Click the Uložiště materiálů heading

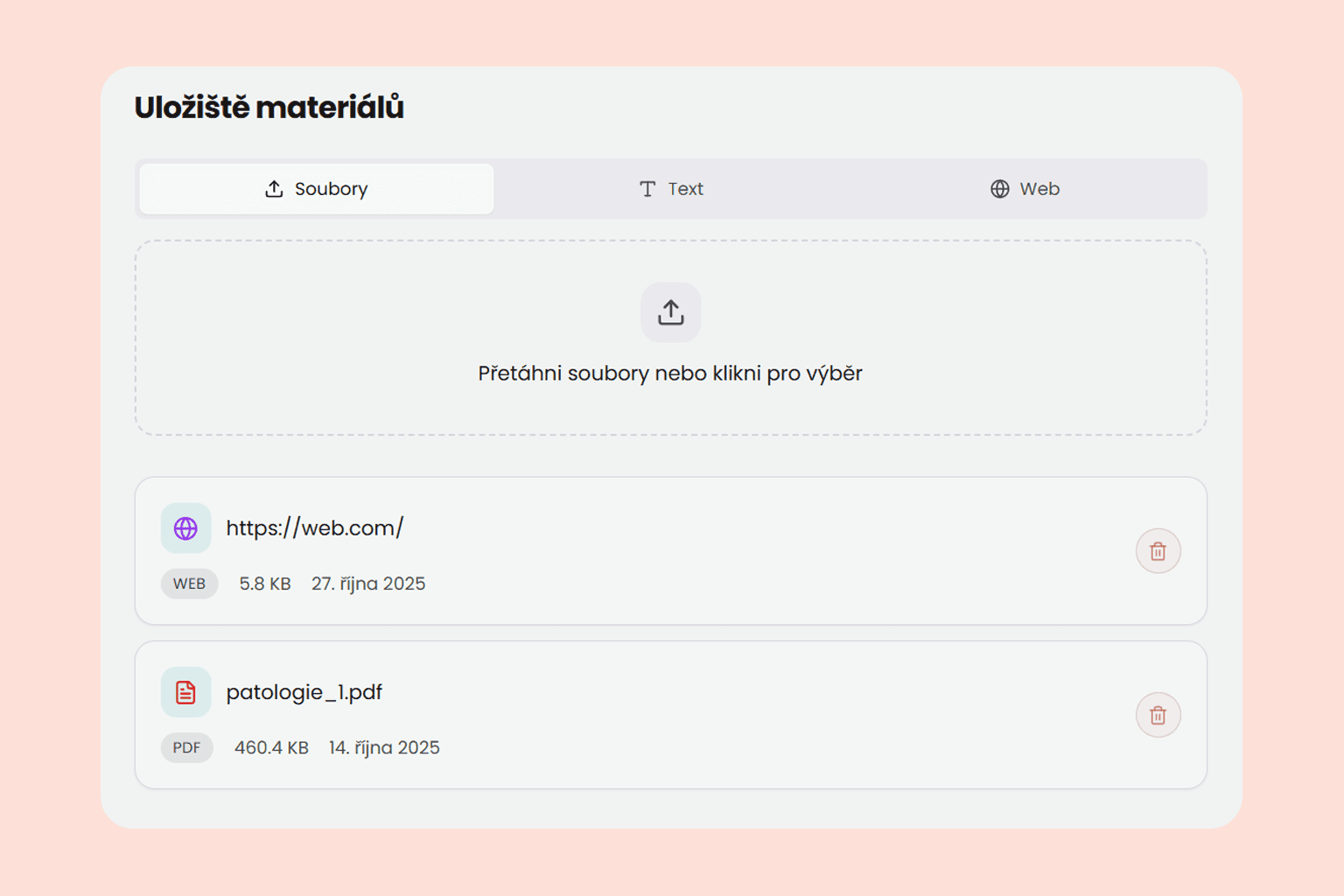point(269,108)
